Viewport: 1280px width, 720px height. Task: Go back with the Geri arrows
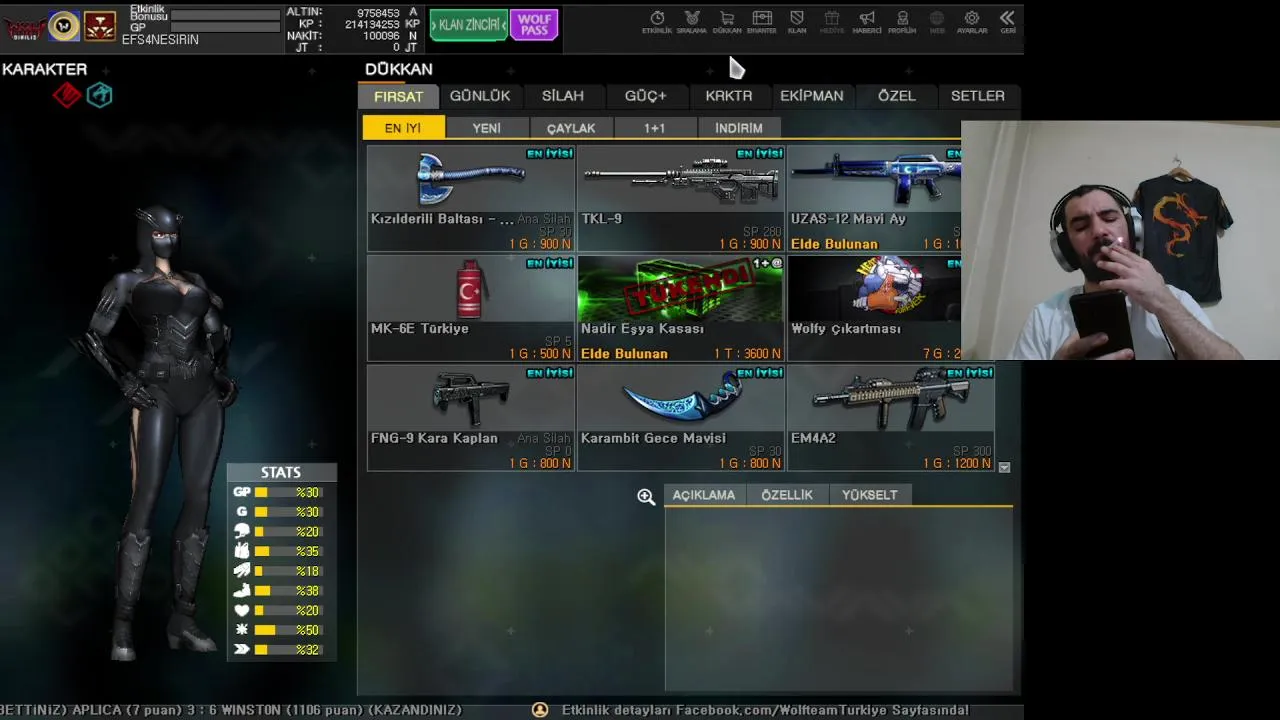click(1007, 22)
